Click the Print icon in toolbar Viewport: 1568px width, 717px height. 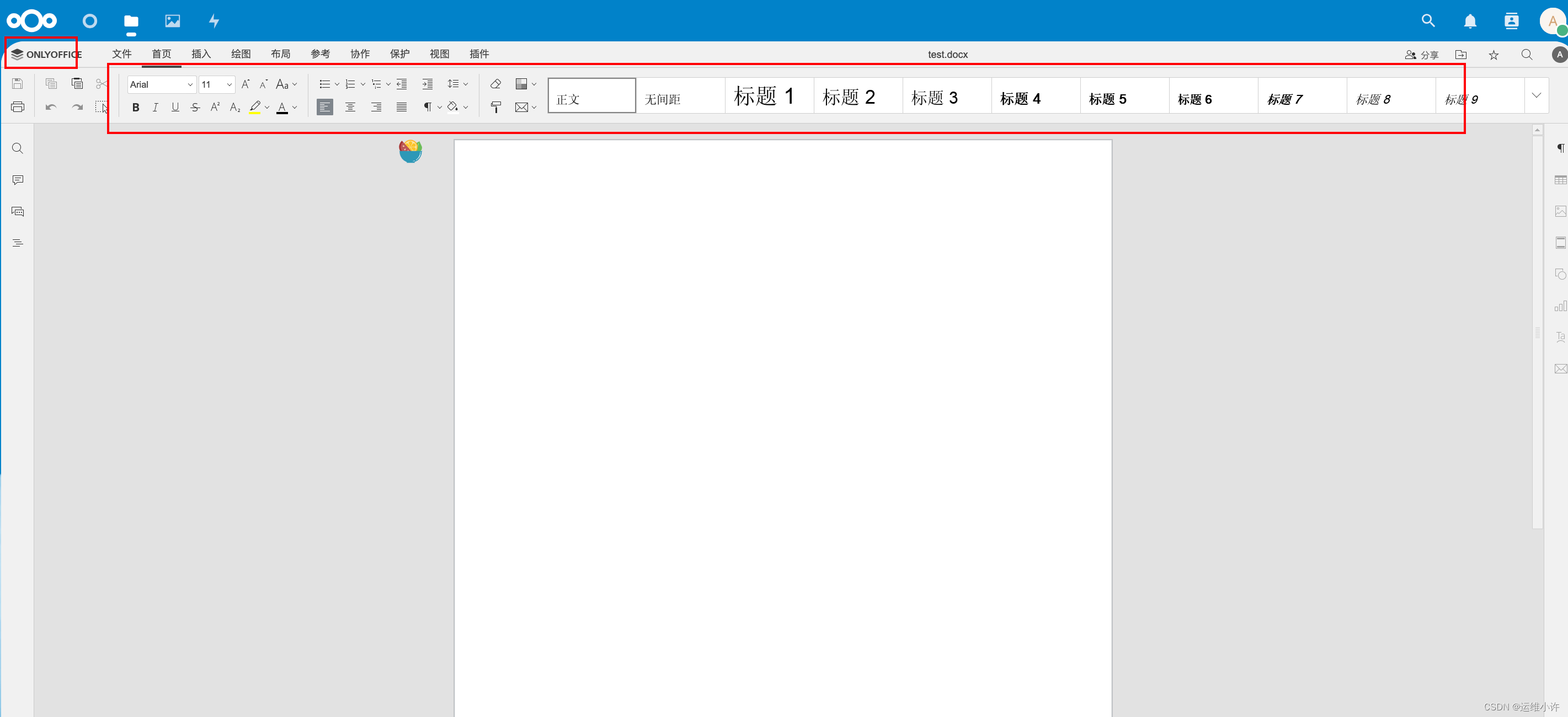point(18,107)
